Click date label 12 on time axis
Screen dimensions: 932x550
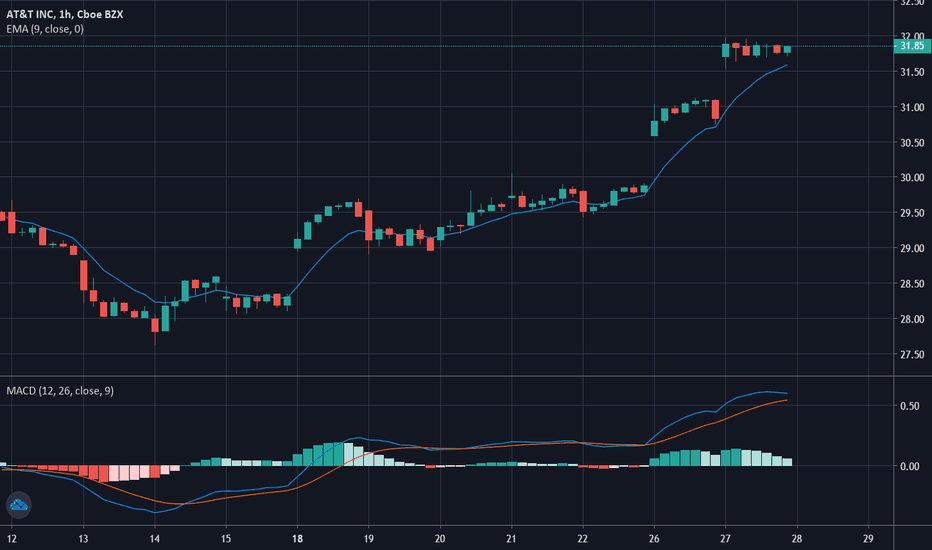click(x=12, y=539)
